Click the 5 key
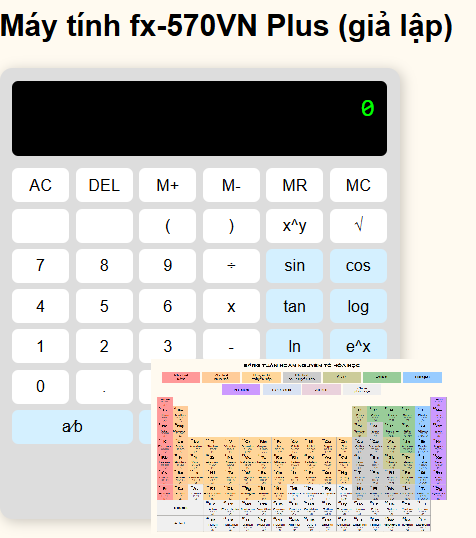Screen dimensions: 476x538 (104, 306)
